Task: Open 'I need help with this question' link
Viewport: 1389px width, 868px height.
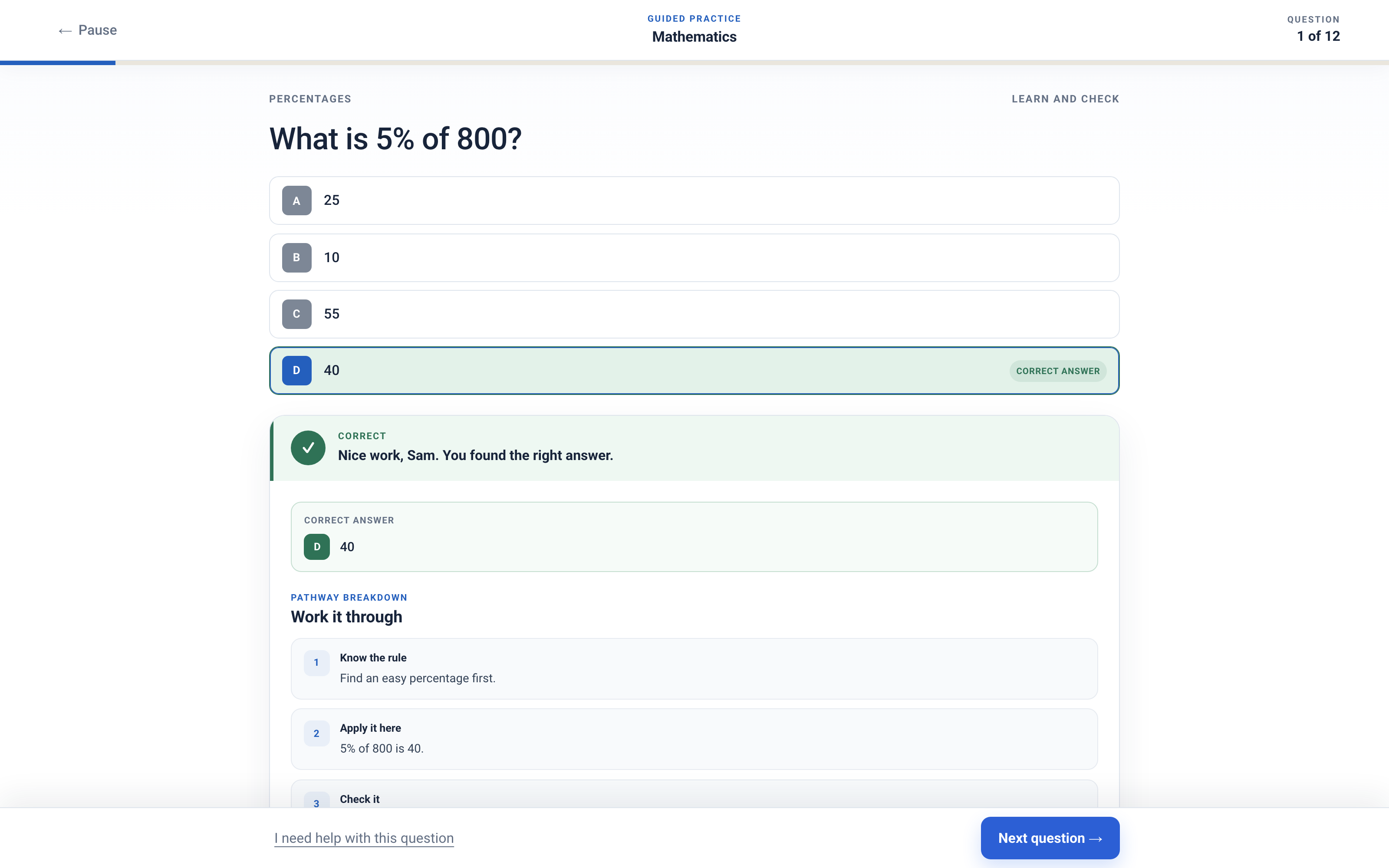Action: (x=364, y=838)
